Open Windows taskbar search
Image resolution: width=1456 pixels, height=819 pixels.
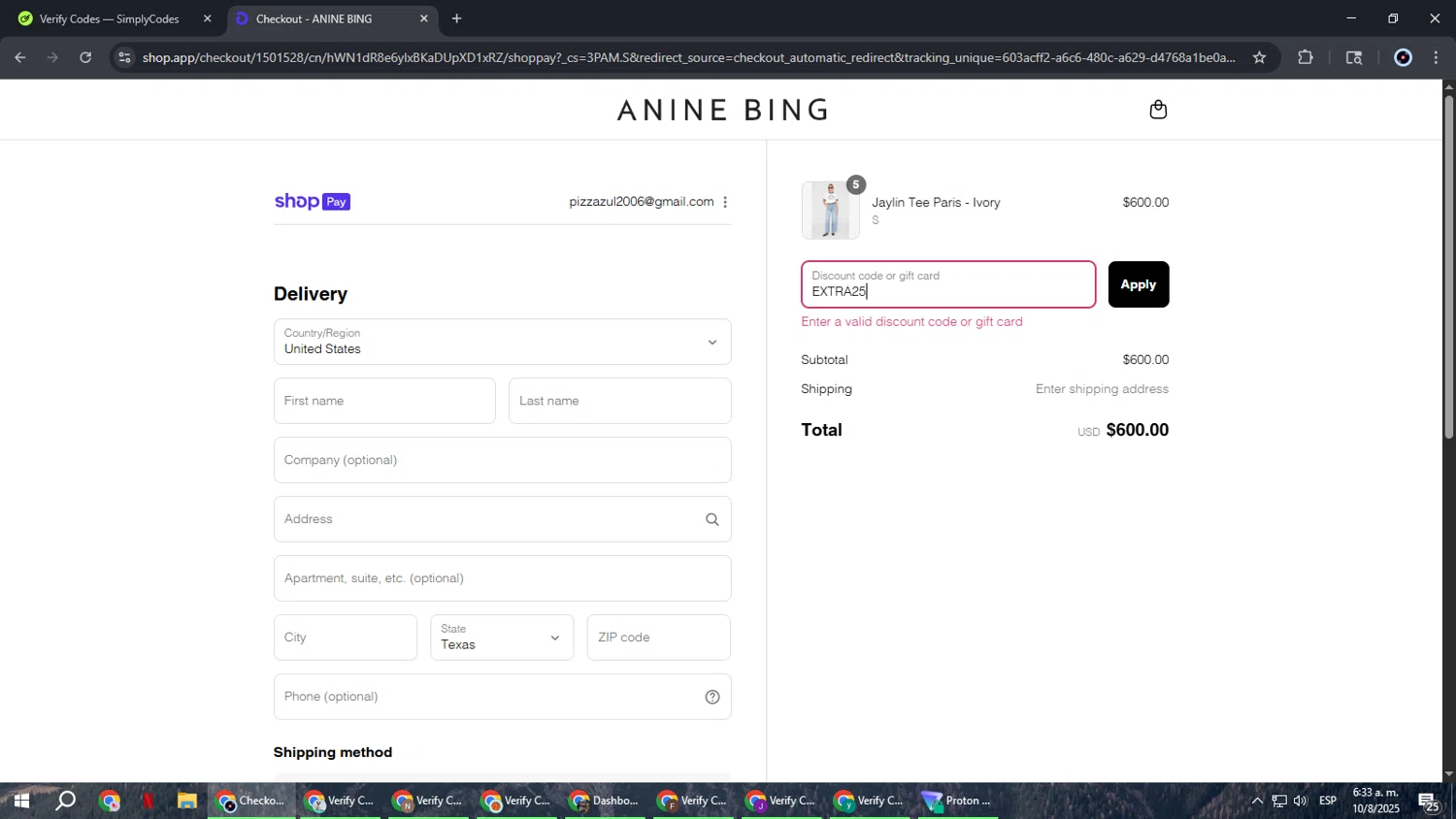click(x=65, y=802)
